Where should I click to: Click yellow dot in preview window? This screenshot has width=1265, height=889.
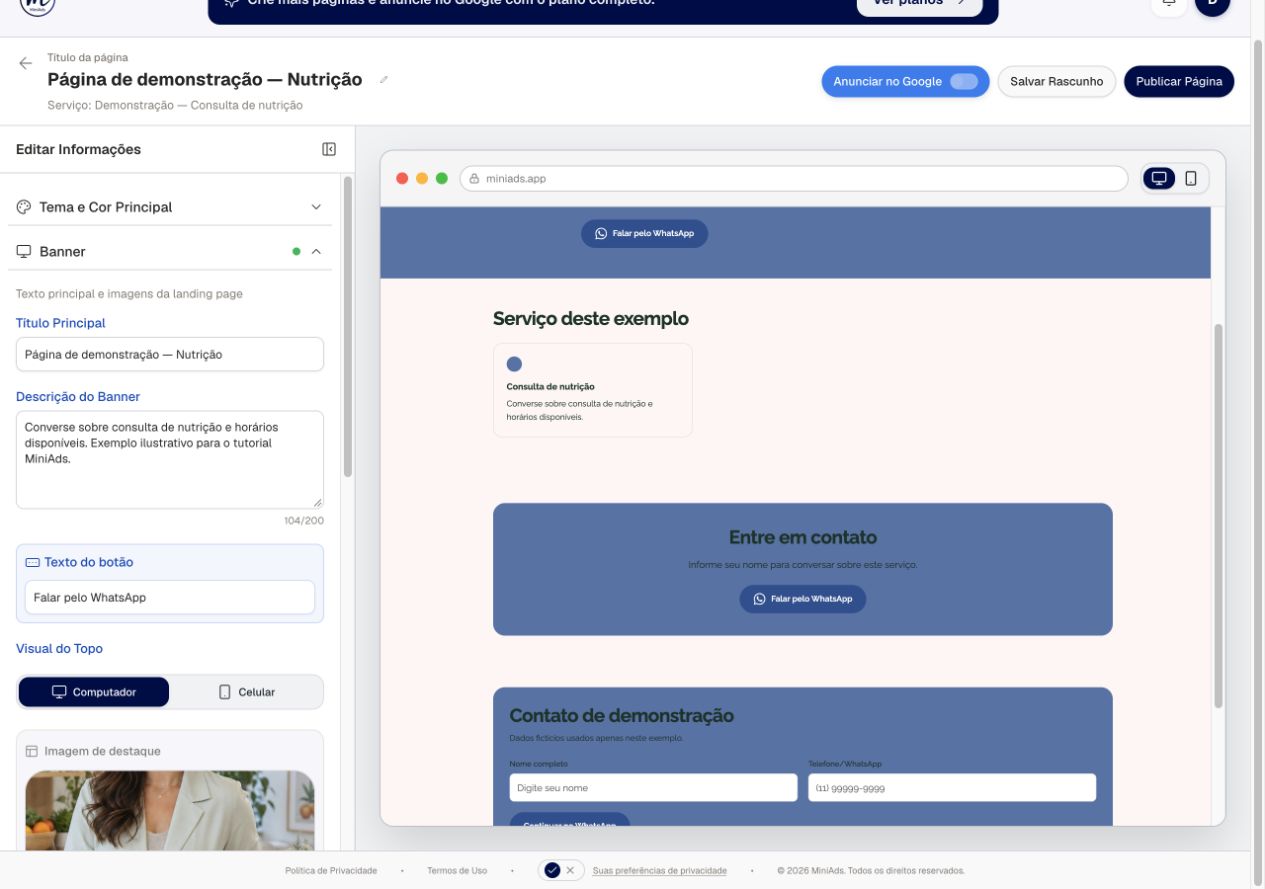(x=422, y=179)
